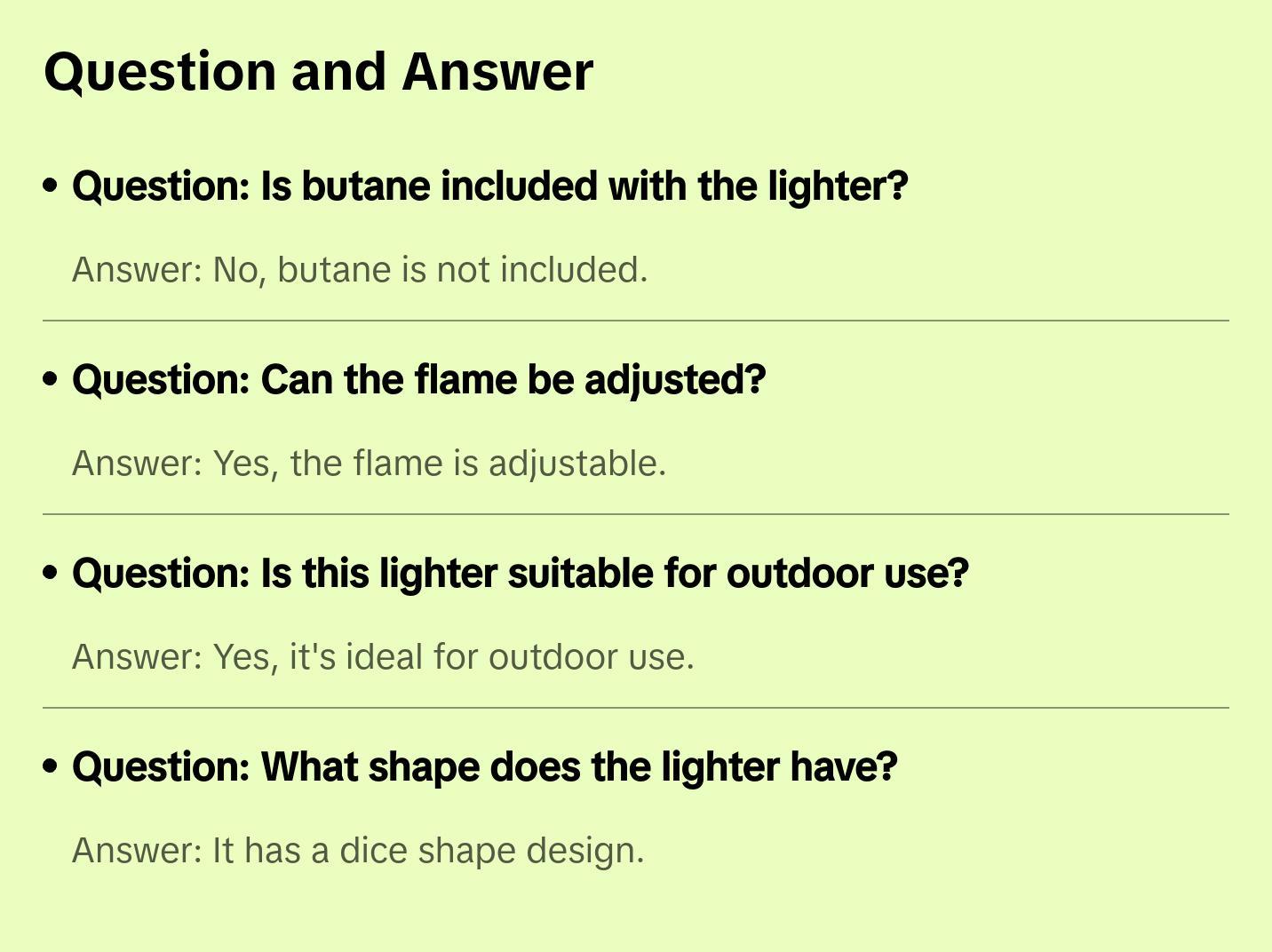The image size is (1272, 952).
Task: Click the word "Answer" in the page heading
Action: [497, 72]
